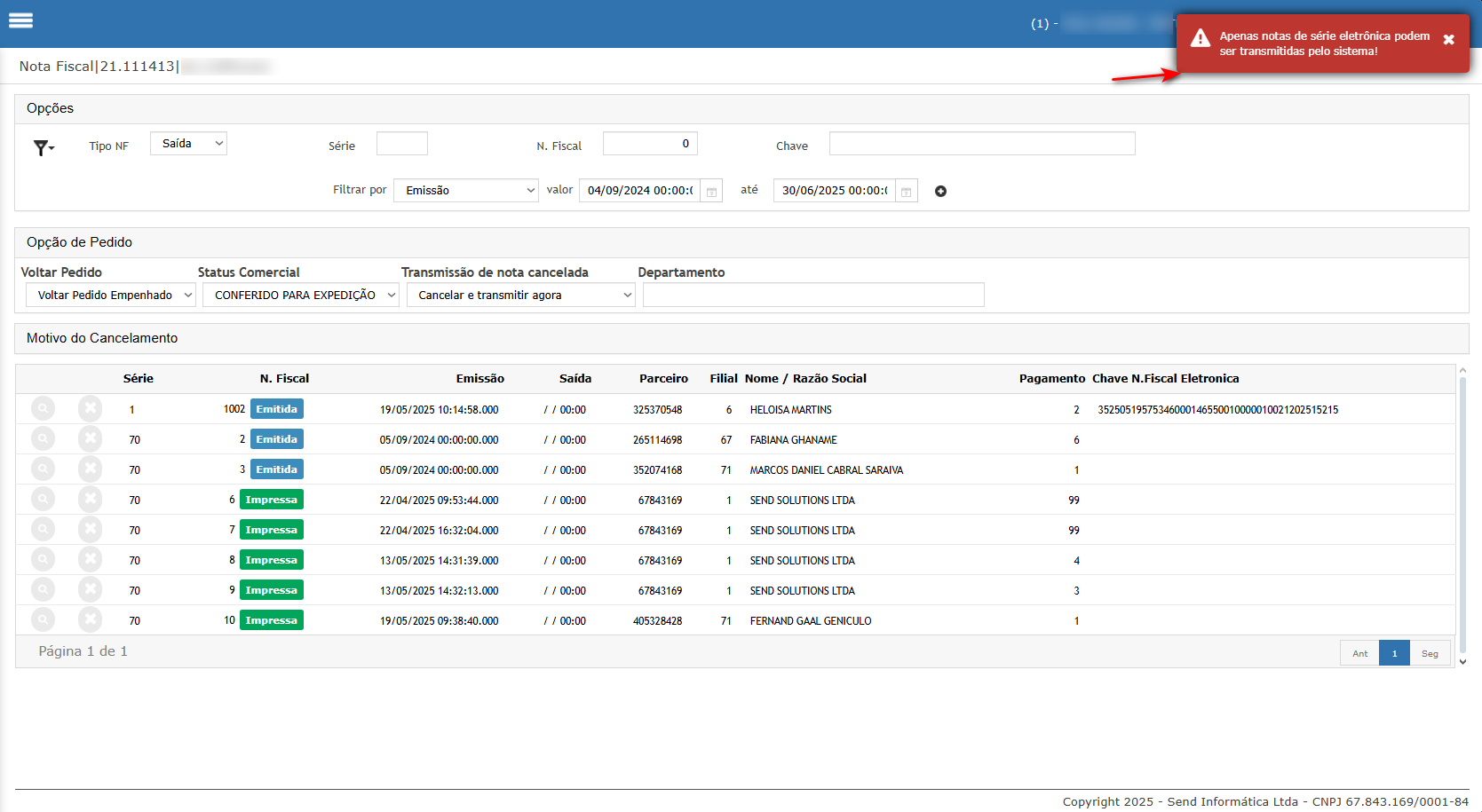Click parceiro number 405328428
Image resolution: width=1482 pixels, height=812 pixels.
pos(657,621)
